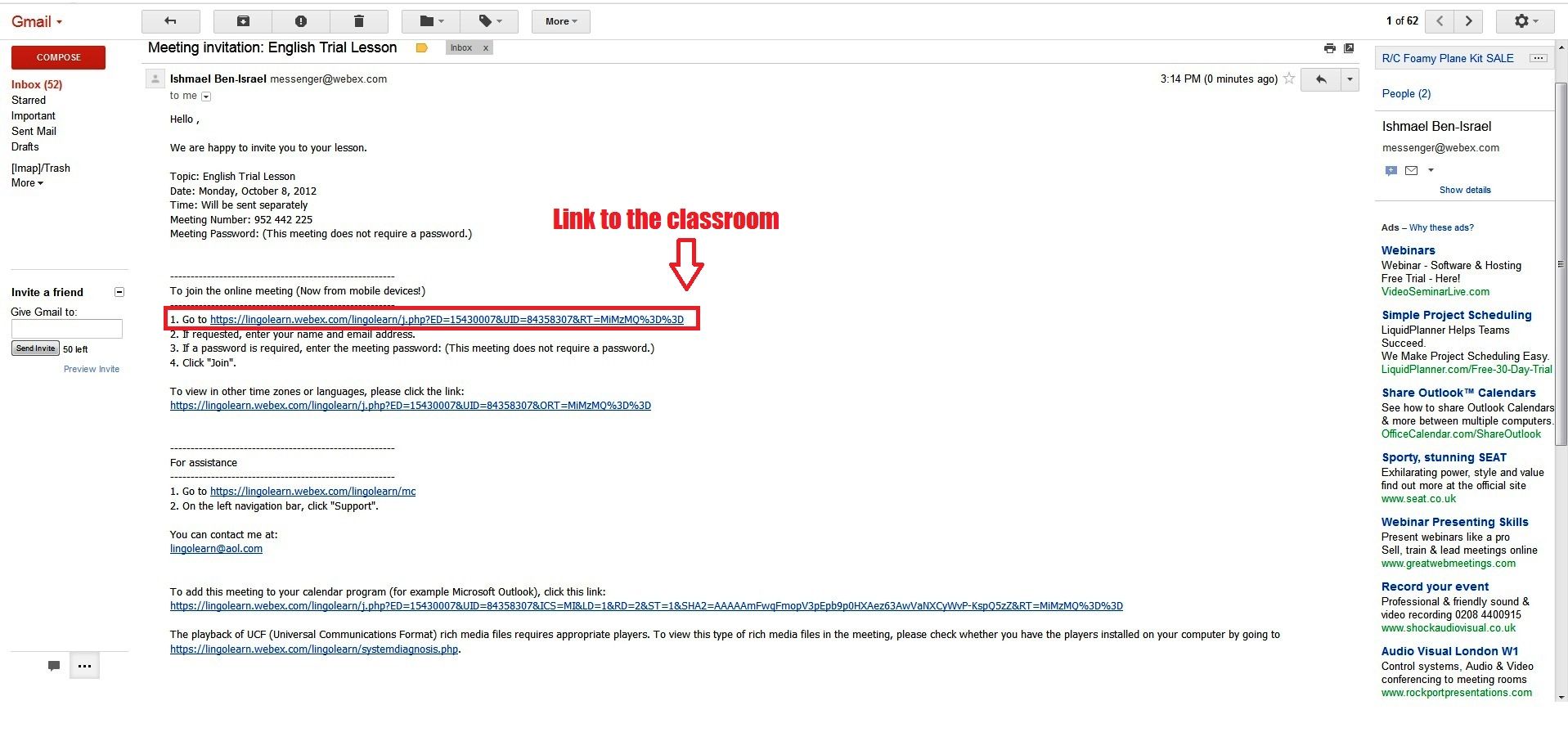Open the settings gear menu
The image size is (1568, 737).
(x=1525, y=21)
